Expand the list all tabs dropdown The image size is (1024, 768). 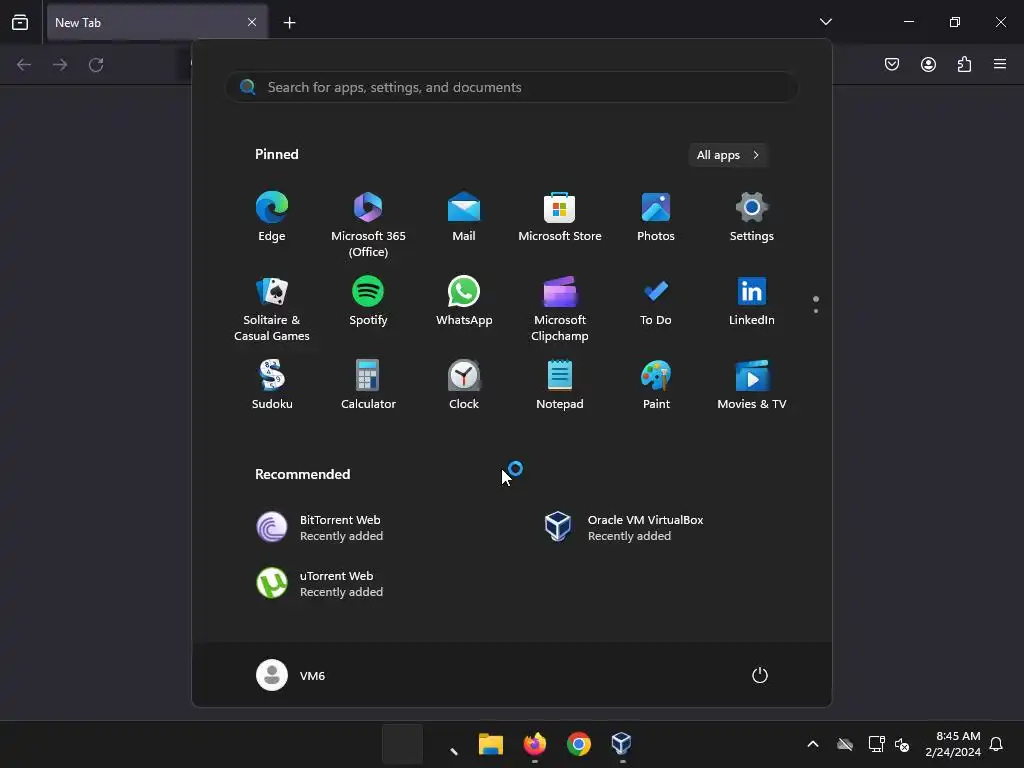(x=826, y=22)
